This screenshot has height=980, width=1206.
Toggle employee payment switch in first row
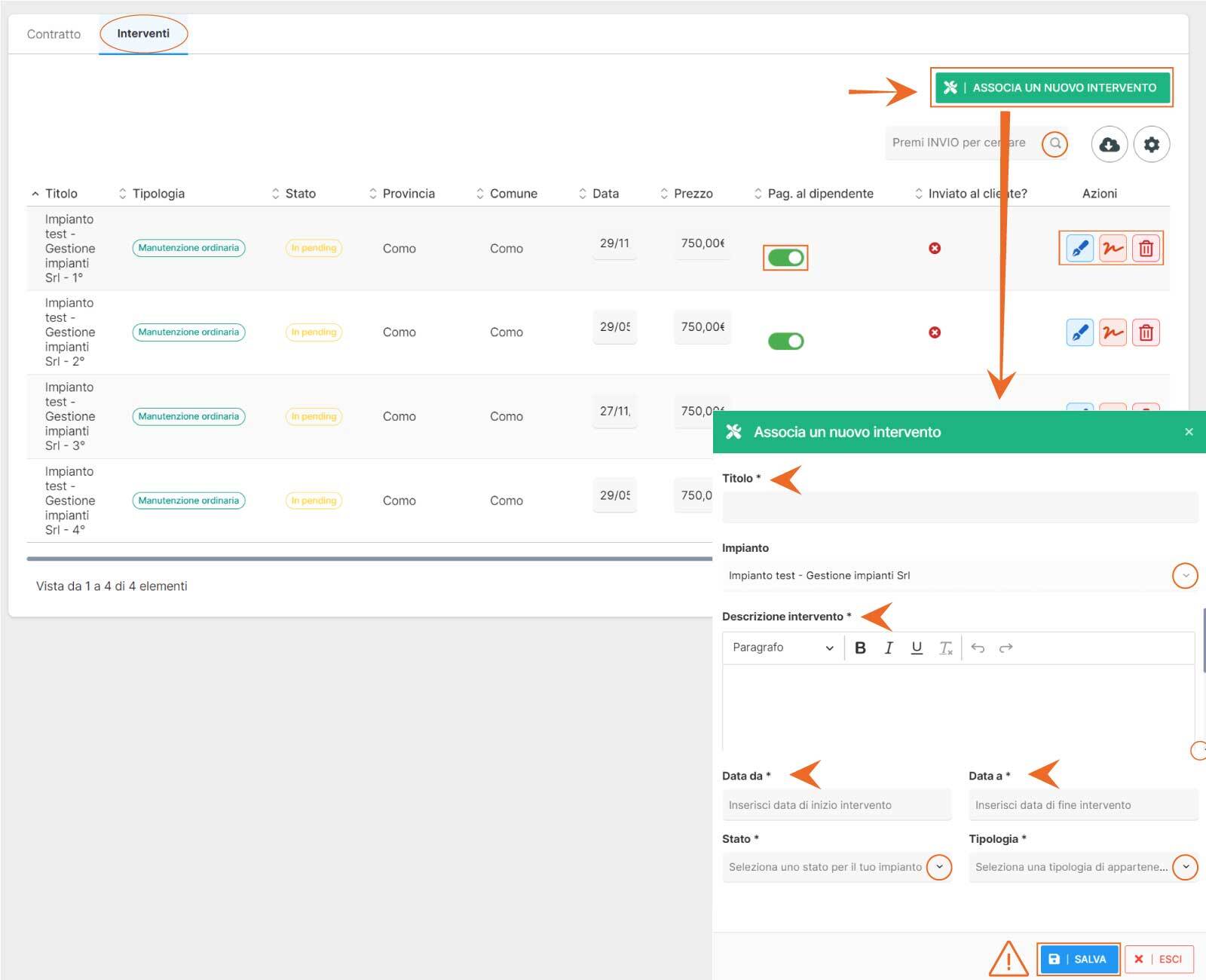click(785, 258)
